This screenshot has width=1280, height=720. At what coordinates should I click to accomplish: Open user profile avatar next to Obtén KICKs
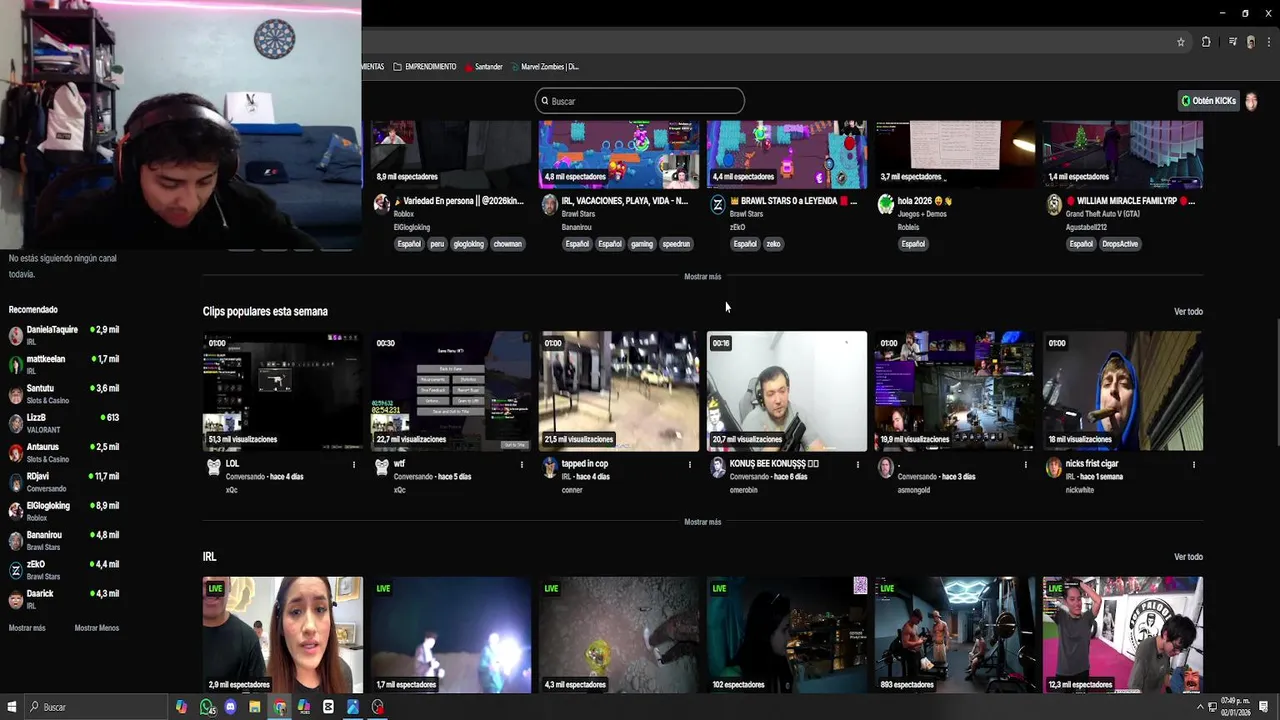pyautogui.click(x=1251, y=101)
